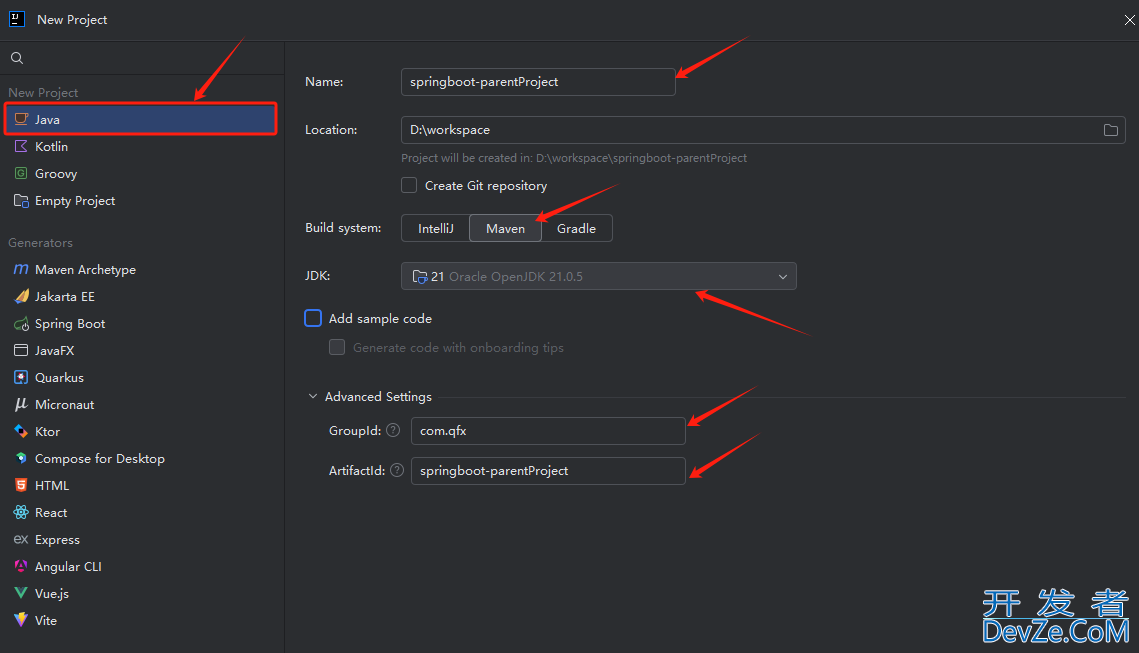Click the Vue.js logo icon

21,593
